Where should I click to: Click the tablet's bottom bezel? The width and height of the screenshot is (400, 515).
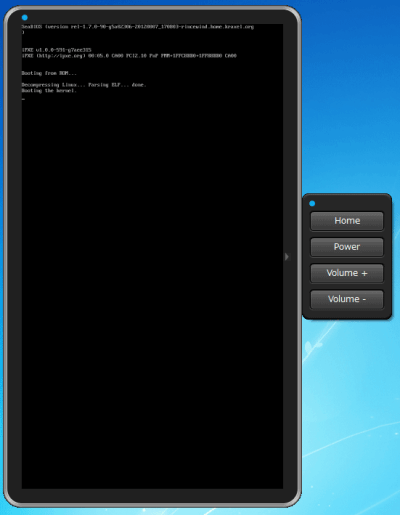coord(152,496)
